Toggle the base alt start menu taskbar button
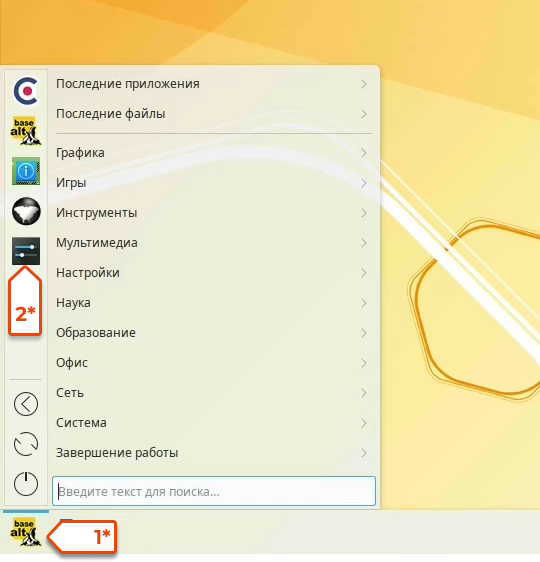 (x=26, y=532)
